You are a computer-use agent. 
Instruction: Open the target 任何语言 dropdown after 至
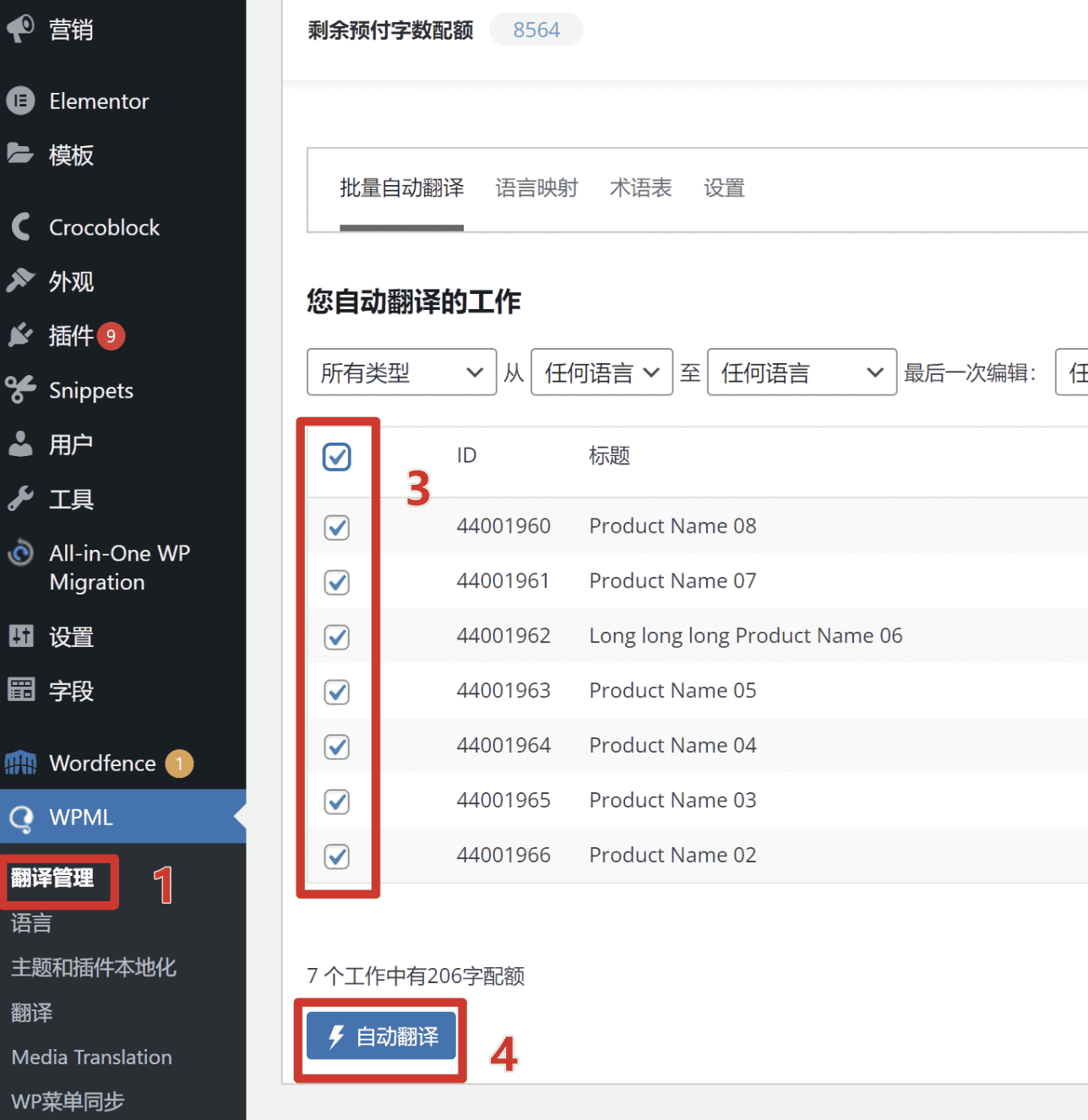[x=801, y=372]
